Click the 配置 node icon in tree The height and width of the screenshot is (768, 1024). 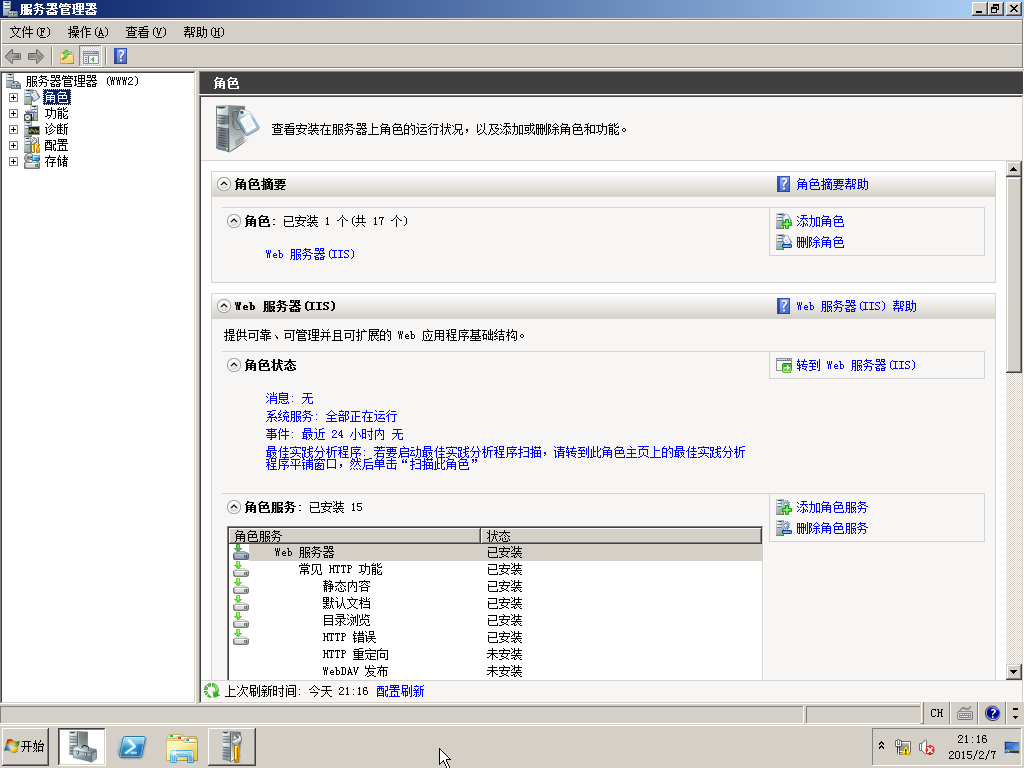click(x=31, y=145)
